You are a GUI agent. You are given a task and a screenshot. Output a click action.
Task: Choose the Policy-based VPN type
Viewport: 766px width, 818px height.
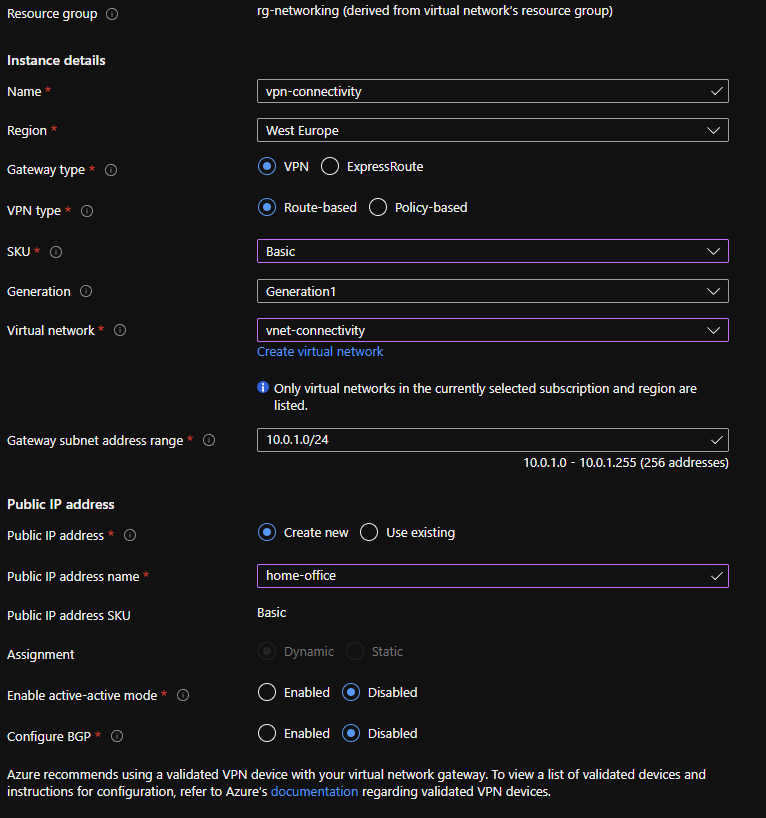pyautogui.click(x=378, y=208)
